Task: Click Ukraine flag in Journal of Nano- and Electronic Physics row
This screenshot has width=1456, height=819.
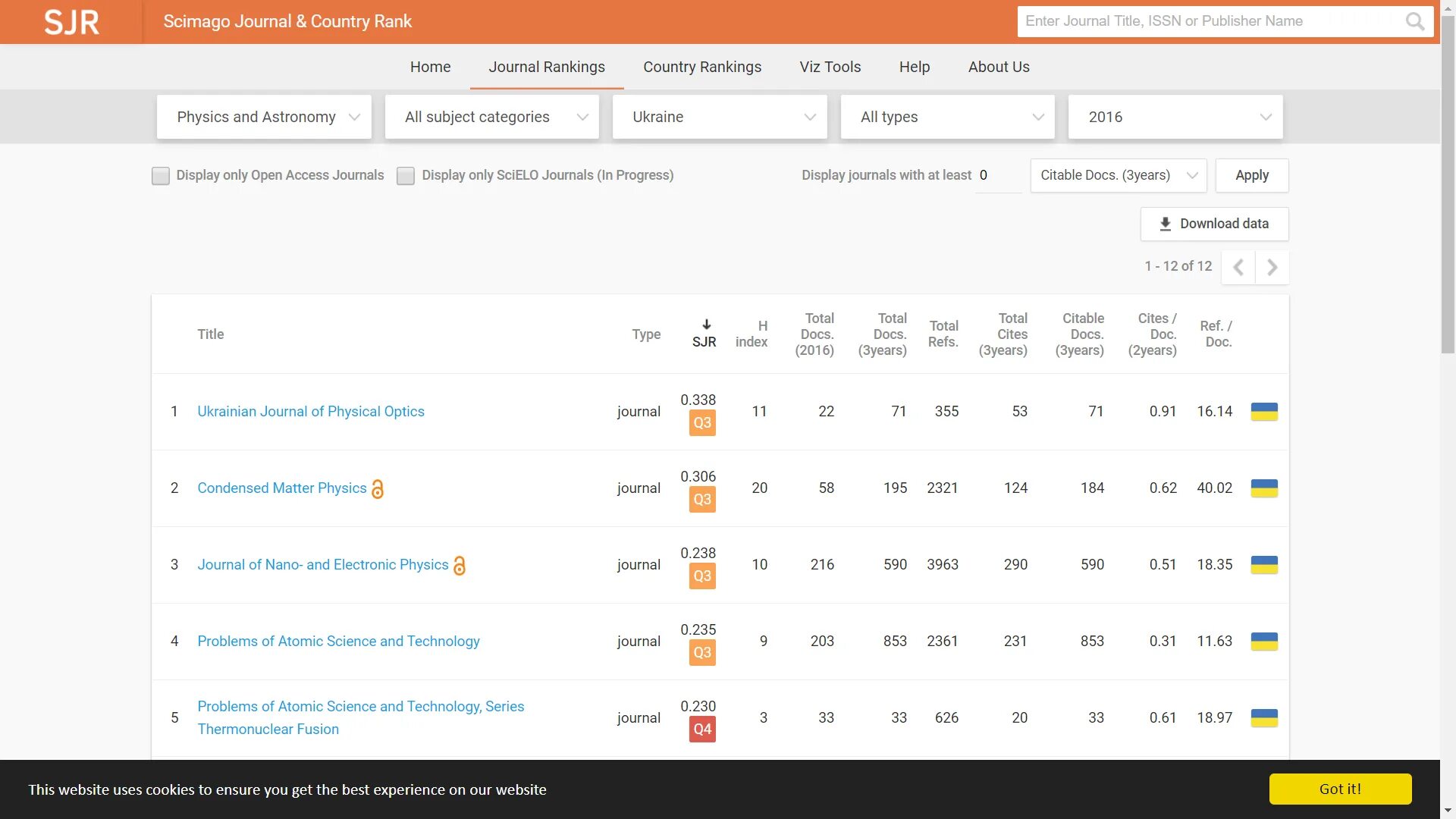Action: 1264,565
